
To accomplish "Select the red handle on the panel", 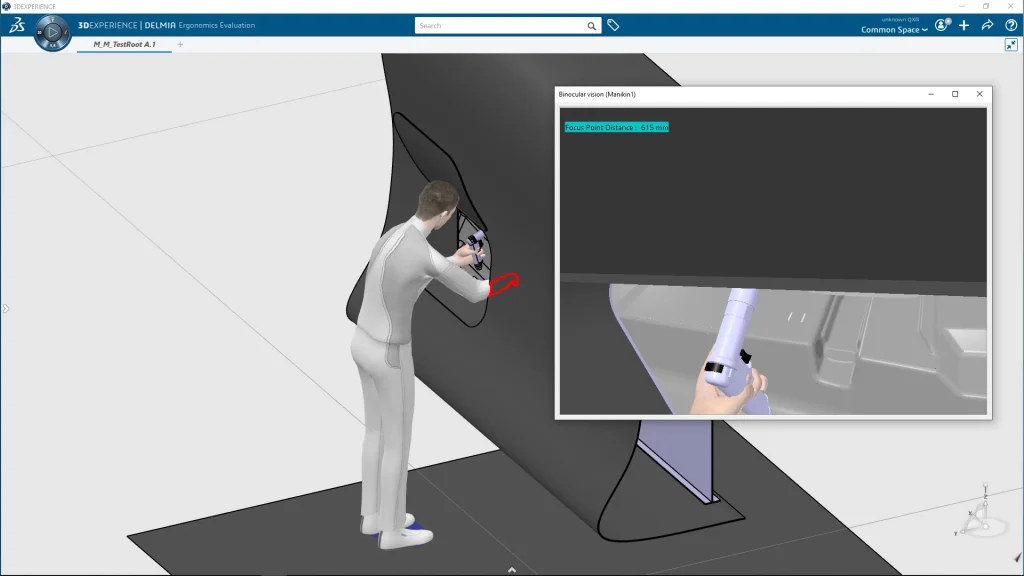I will click(x=504, y=285).
